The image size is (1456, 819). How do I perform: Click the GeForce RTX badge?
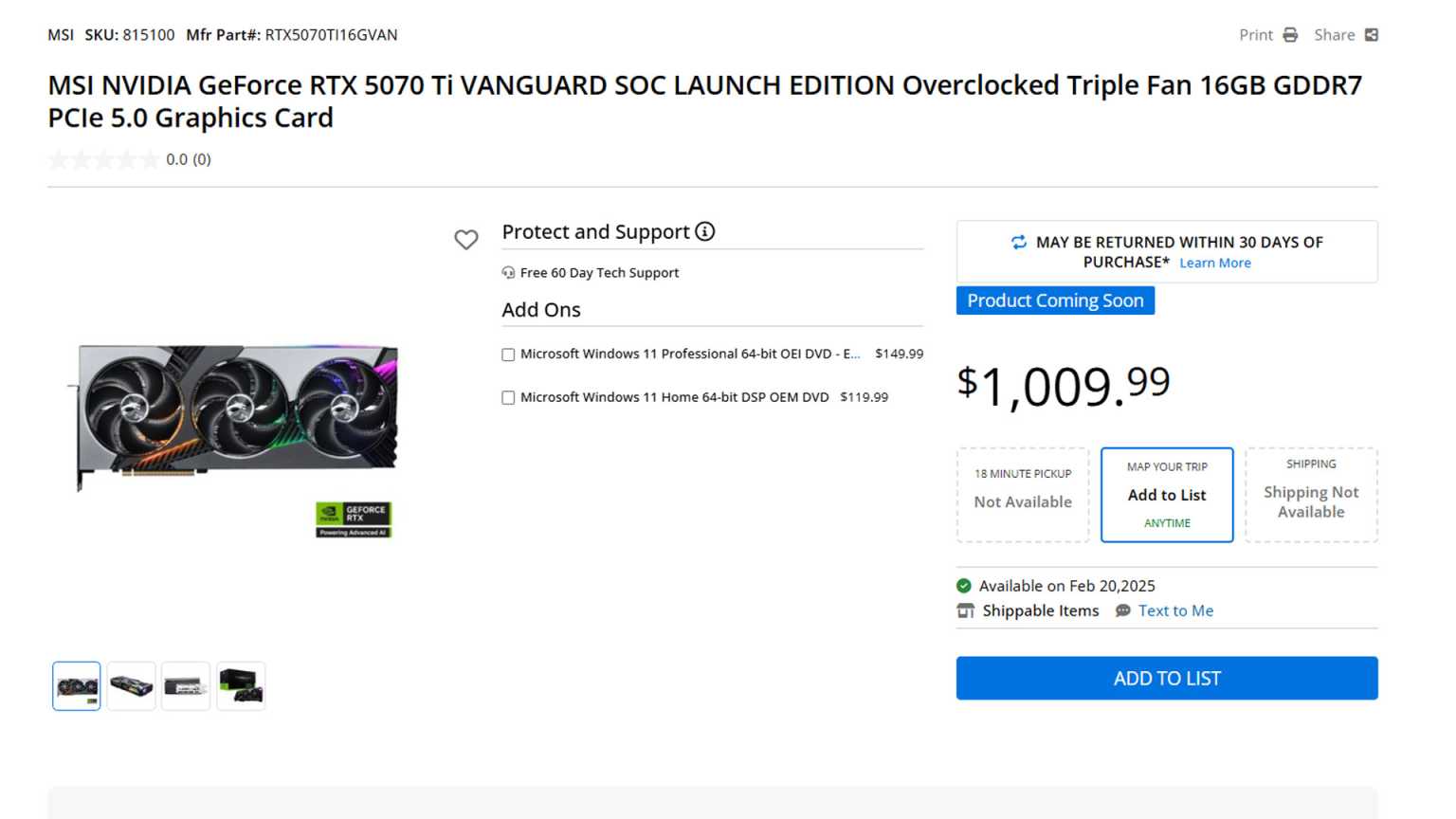[354, 519]
